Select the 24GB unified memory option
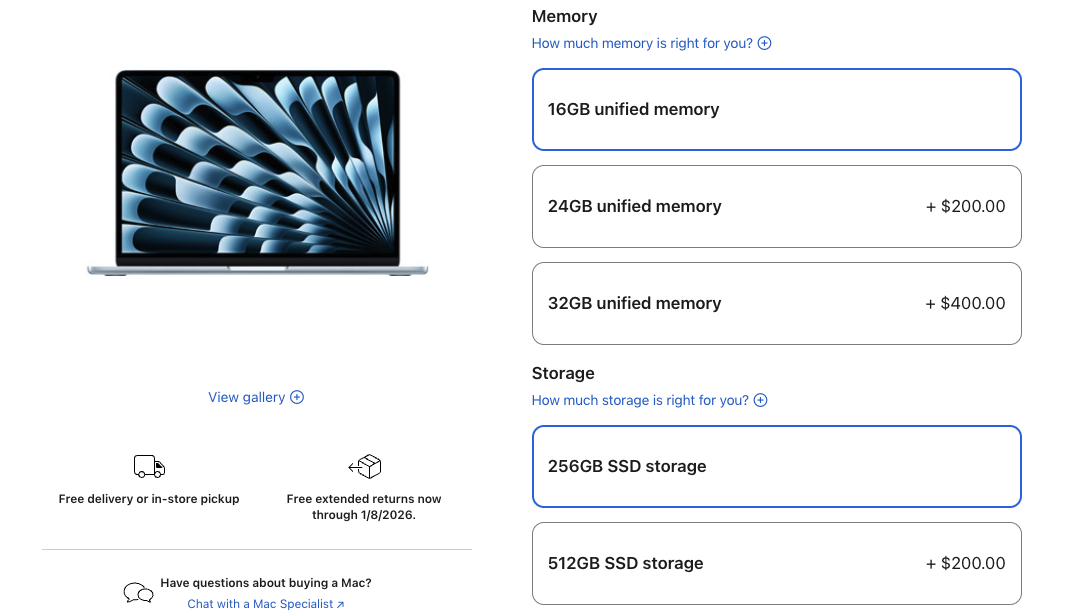Image resolution: width=1089 pixels, height=611 pixels. click(x=777, y=206)
